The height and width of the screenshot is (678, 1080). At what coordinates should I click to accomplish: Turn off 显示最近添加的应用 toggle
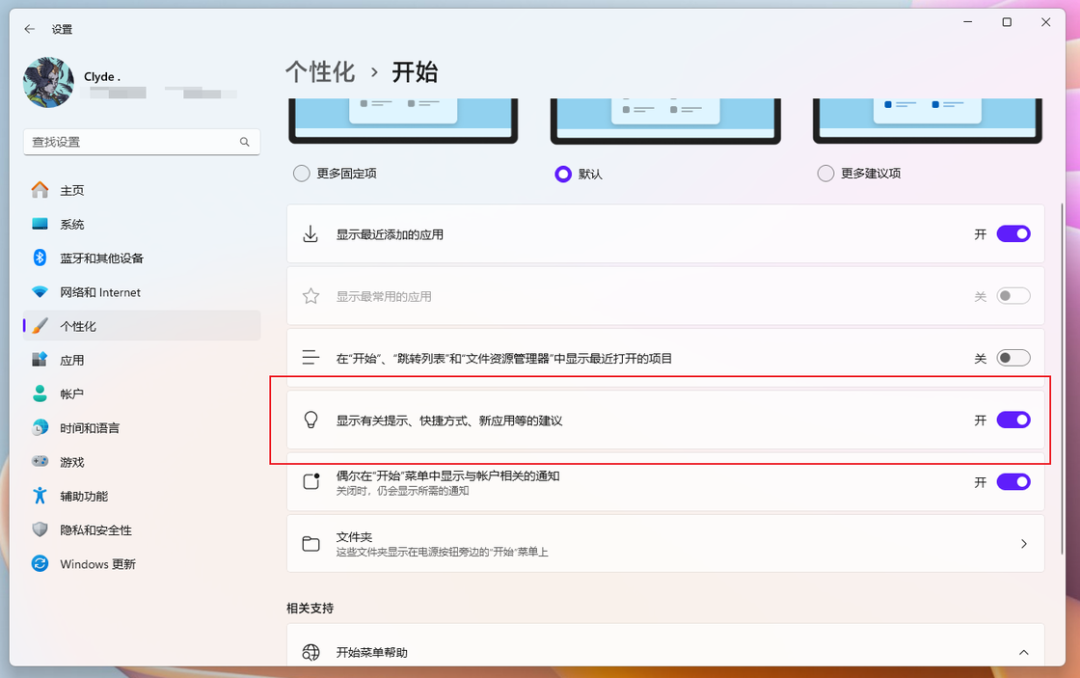click(x=1013, y=234)
